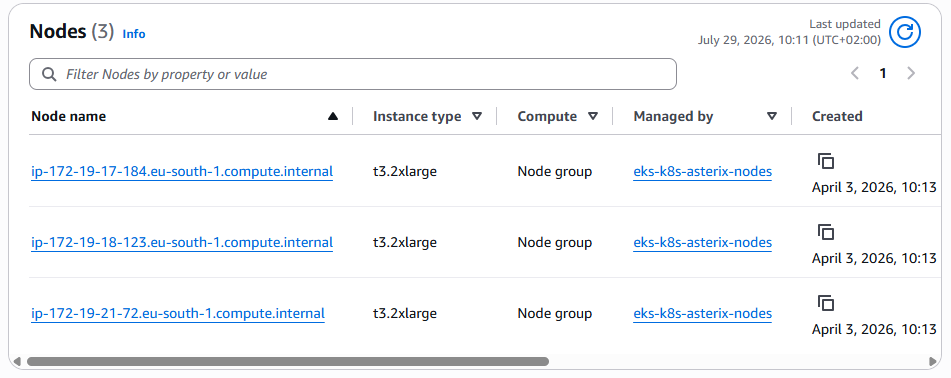
Task: Refresh the Nodes list
Action: click(905, 32)
